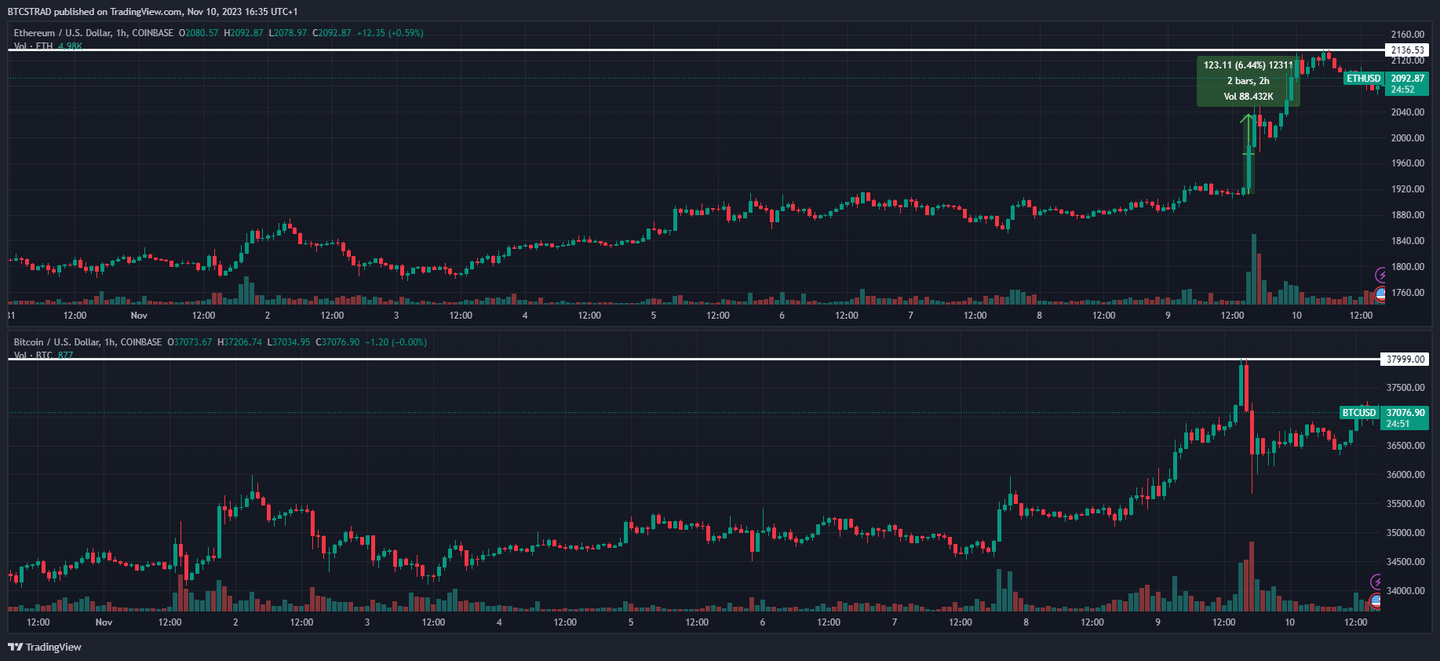Select the ETHUSD price tag
Image resolution: width=1440 pixels, height=661 pixels.
1363,78
